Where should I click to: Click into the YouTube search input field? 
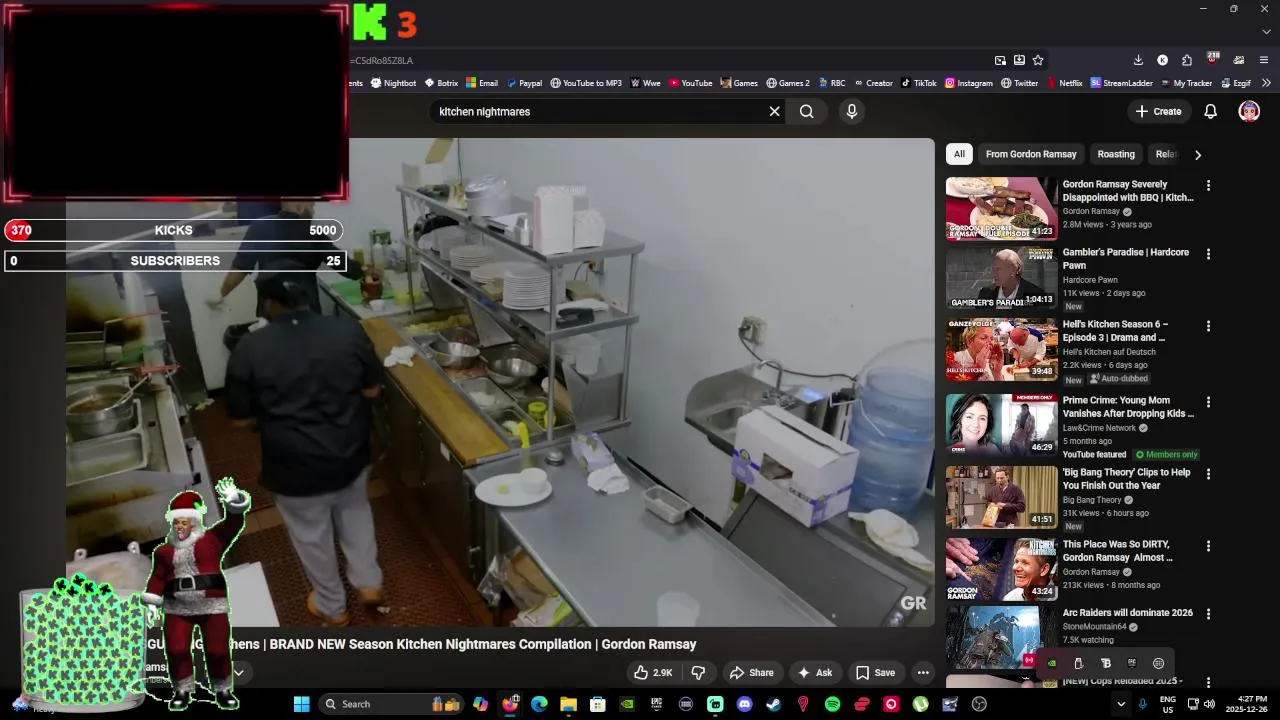coord(600,111)
